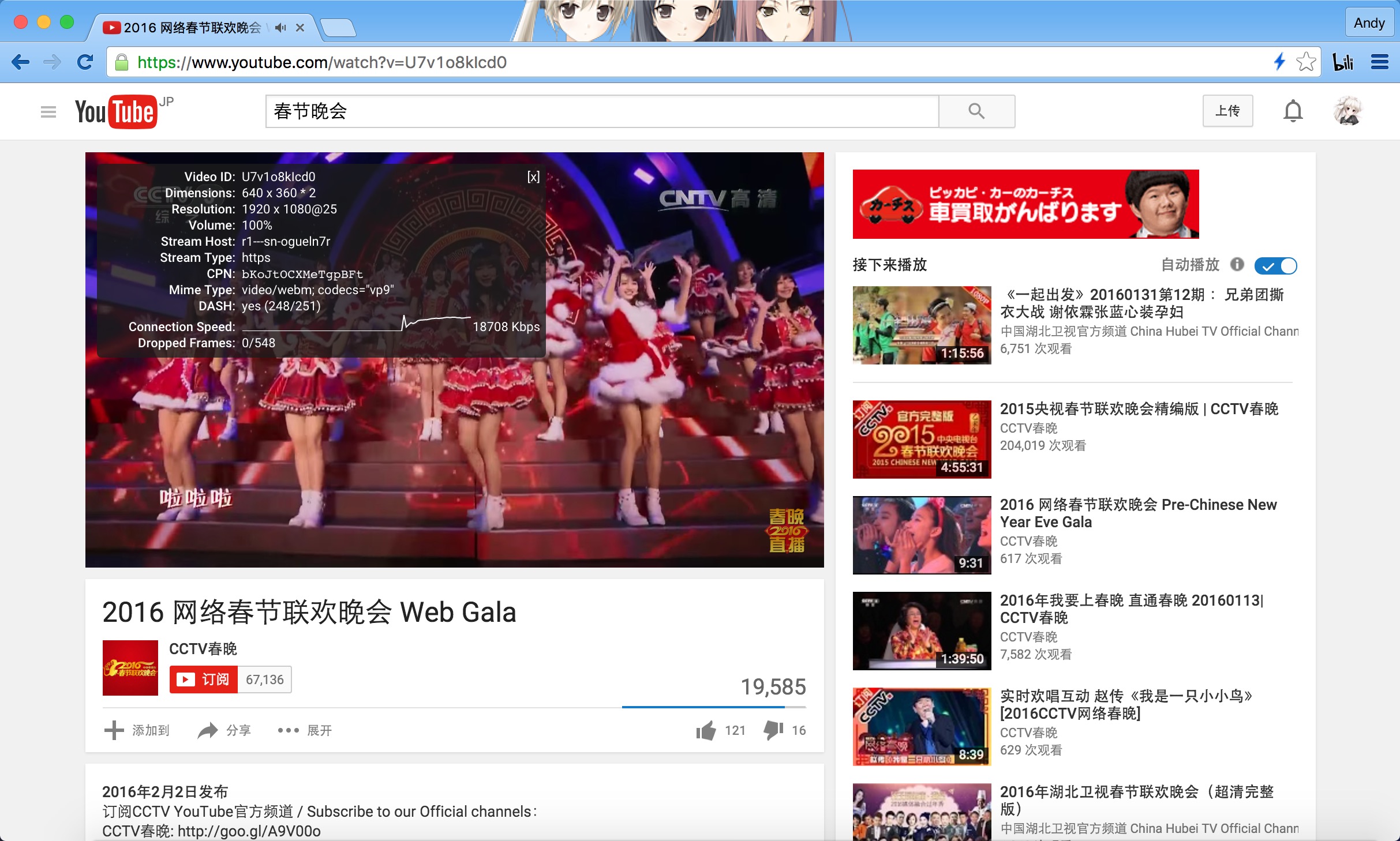Expand the 展开 more options menu
The image size is (1400, 841).
(x=305, y=730)
